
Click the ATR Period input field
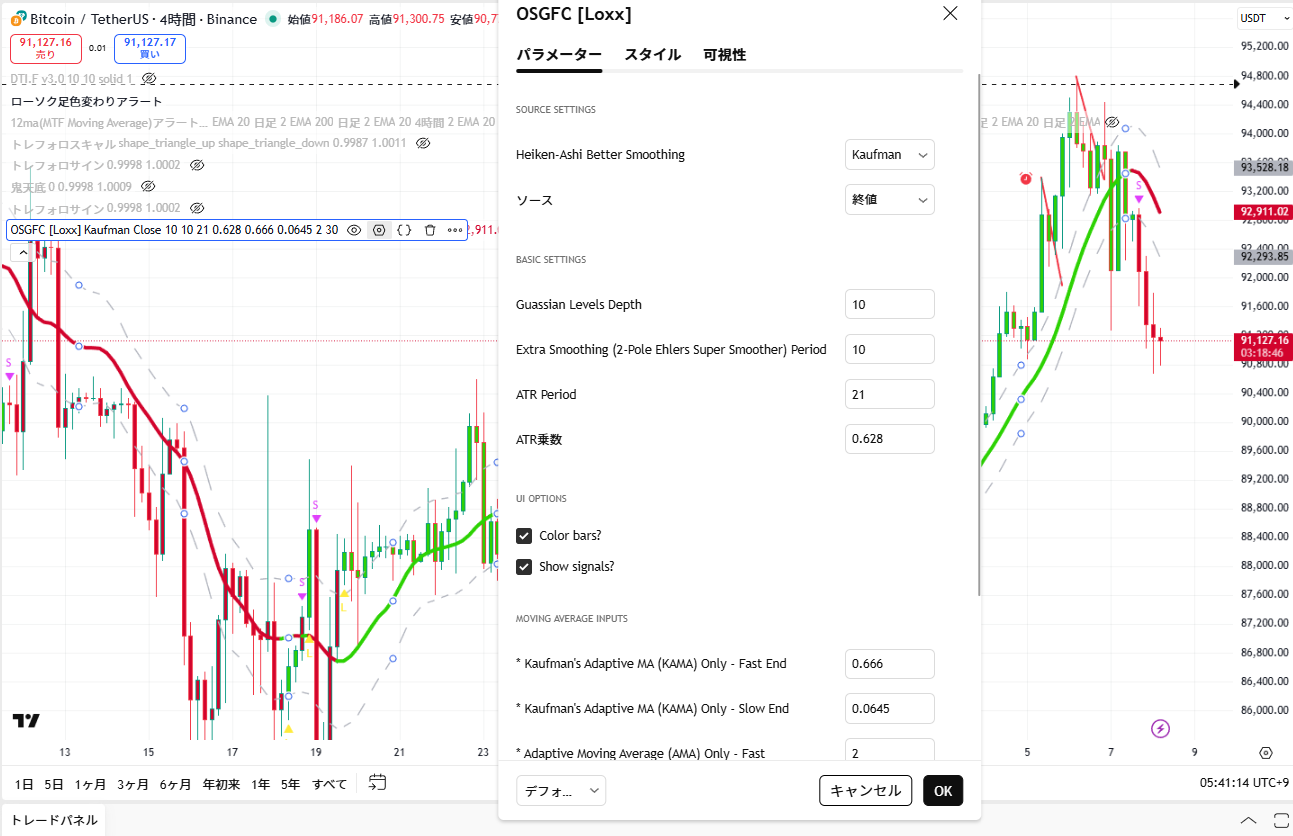pos(889,394)
